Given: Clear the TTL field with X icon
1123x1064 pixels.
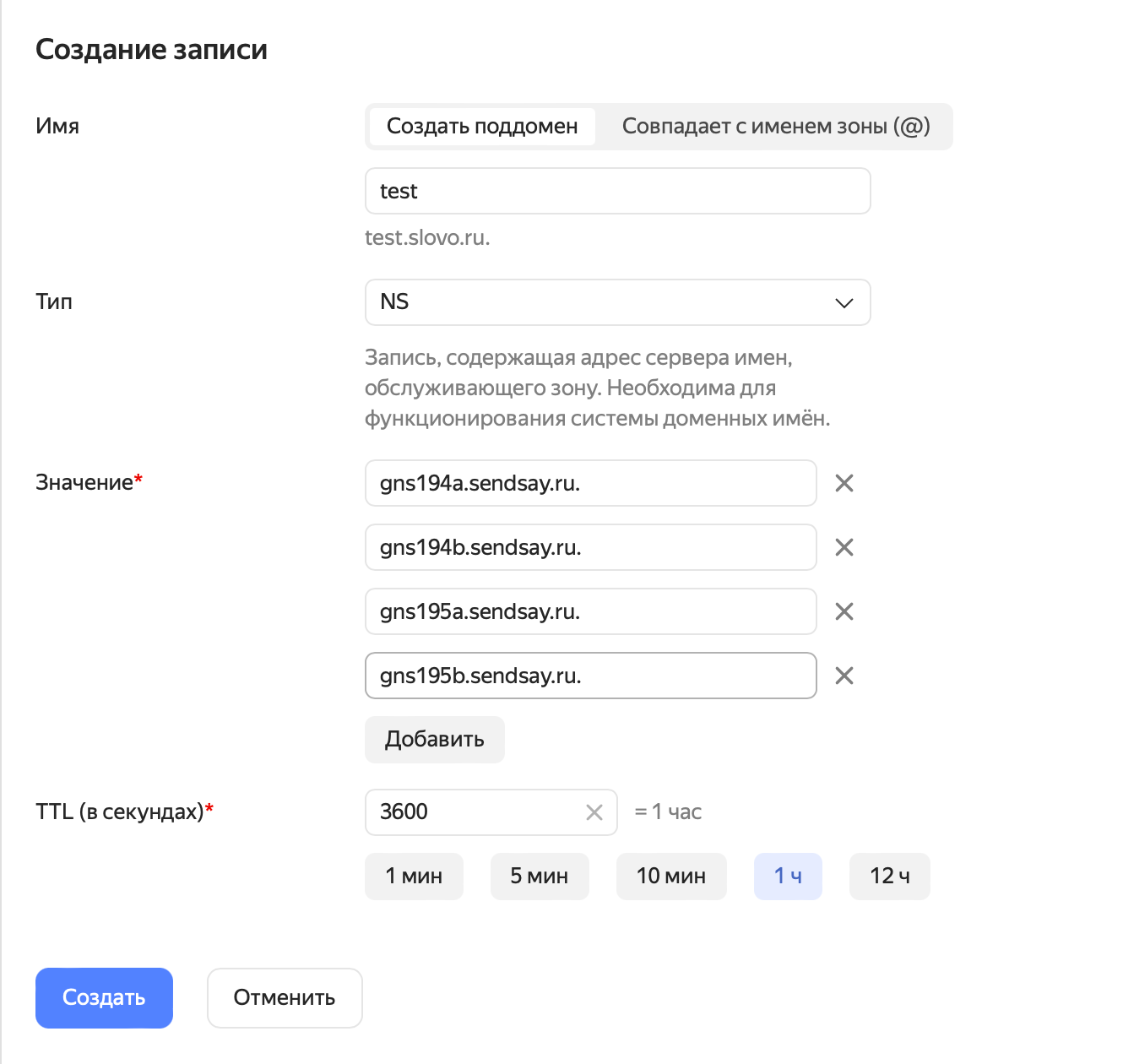Looking at the screenshot, I should pos(594,812).
